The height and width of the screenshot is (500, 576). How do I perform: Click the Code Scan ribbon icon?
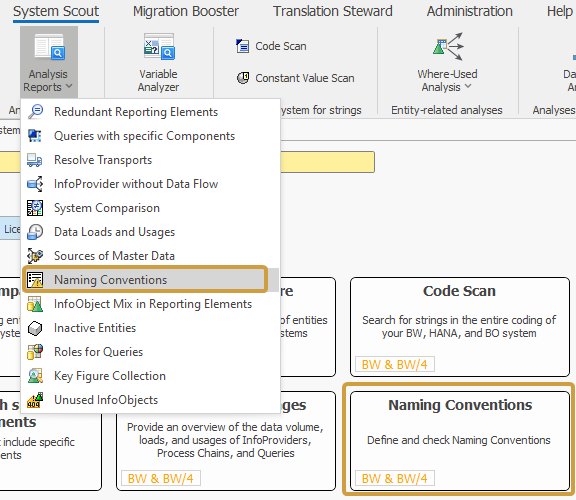point(242,46)
